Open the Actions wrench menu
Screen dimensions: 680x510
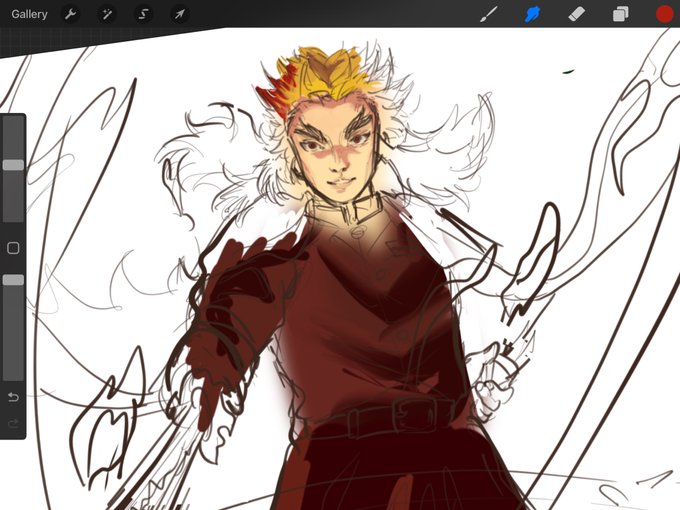[x=70, y=14]
